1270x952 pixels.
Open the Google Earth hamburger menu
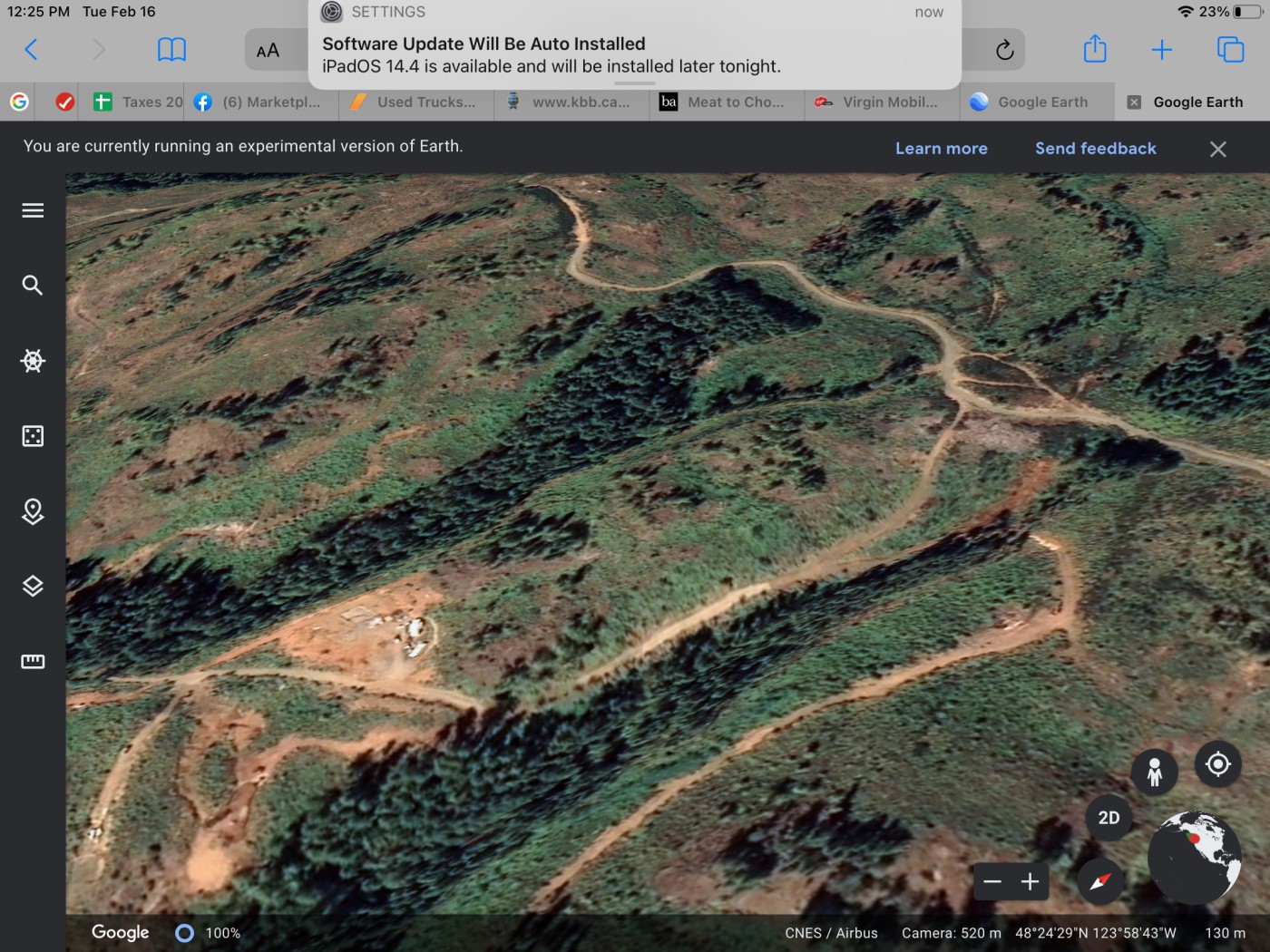(33, 210)
